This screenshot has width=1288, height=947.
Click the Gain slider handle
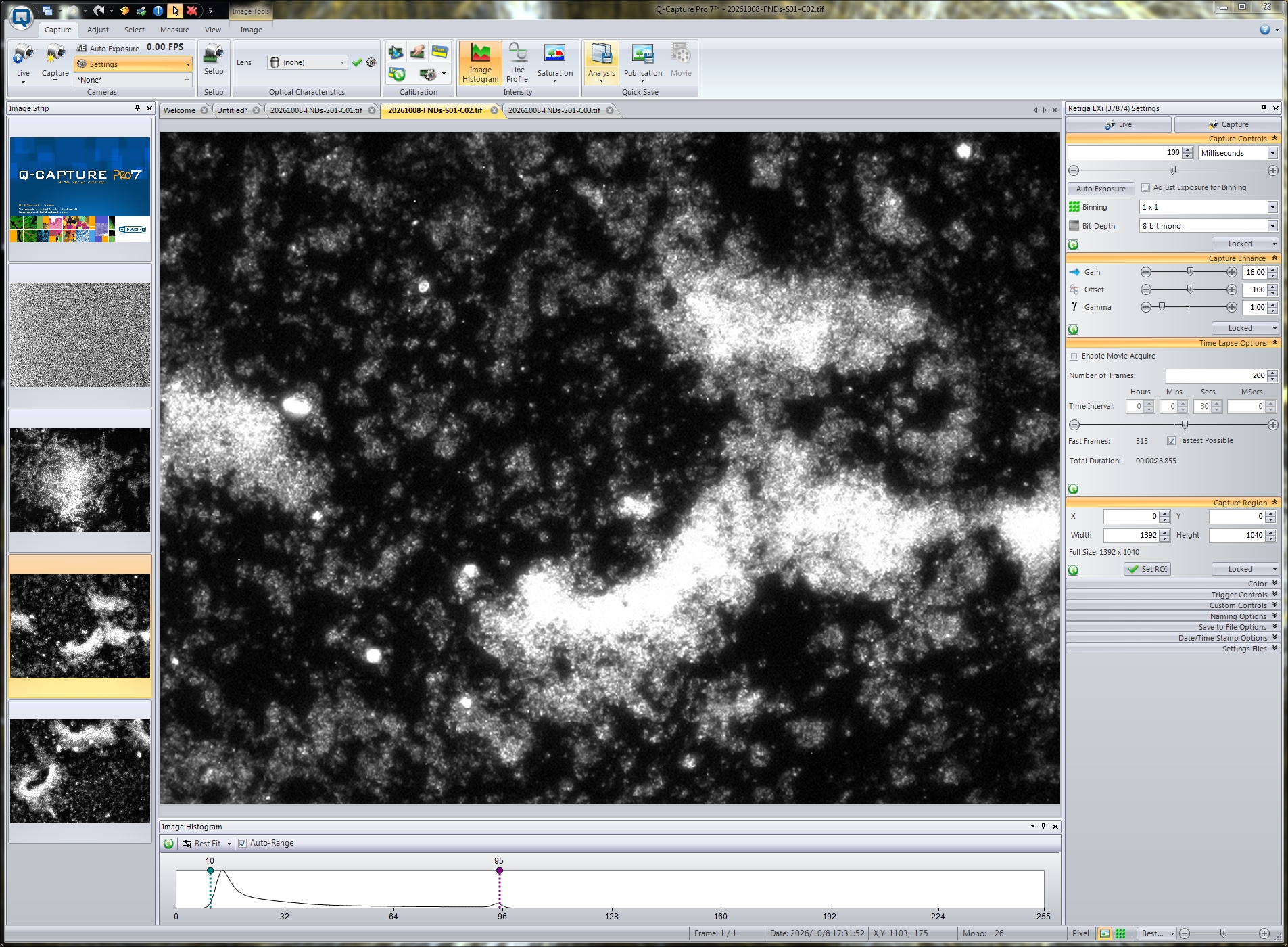(x=1190, y=272)
